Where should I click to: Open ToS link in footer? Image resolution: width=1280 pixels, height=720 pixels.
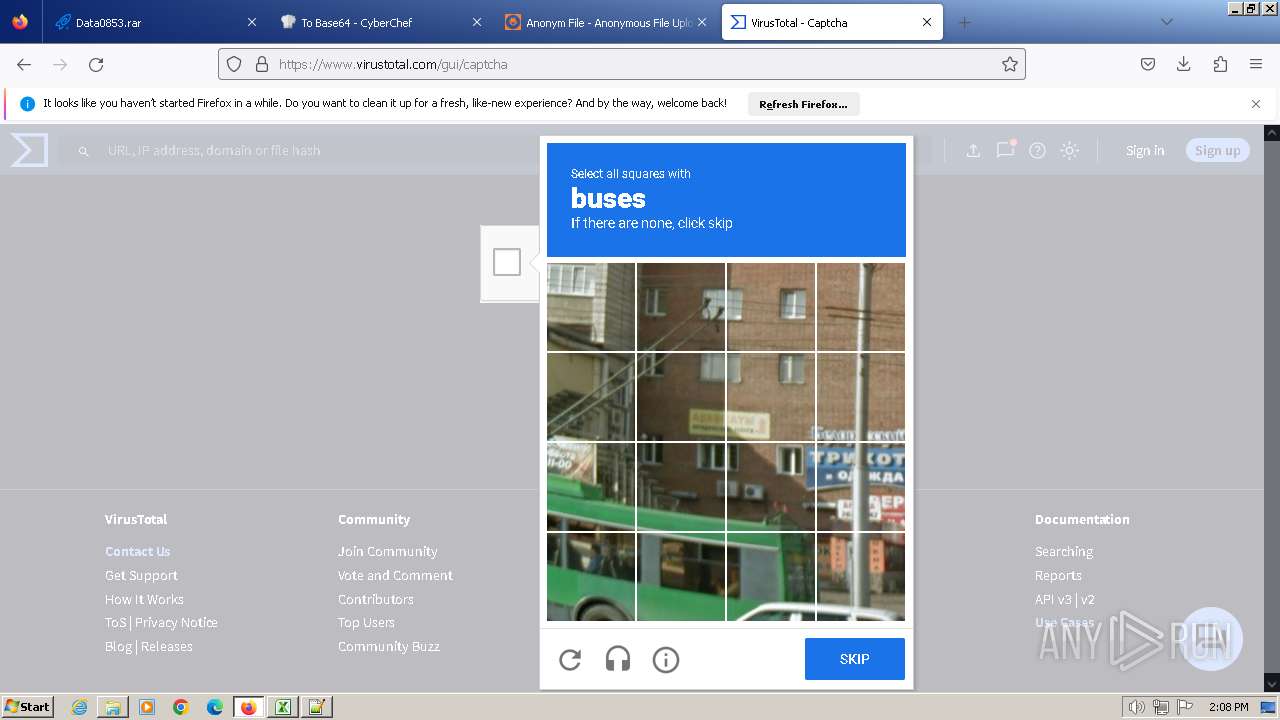pos(116,622)
